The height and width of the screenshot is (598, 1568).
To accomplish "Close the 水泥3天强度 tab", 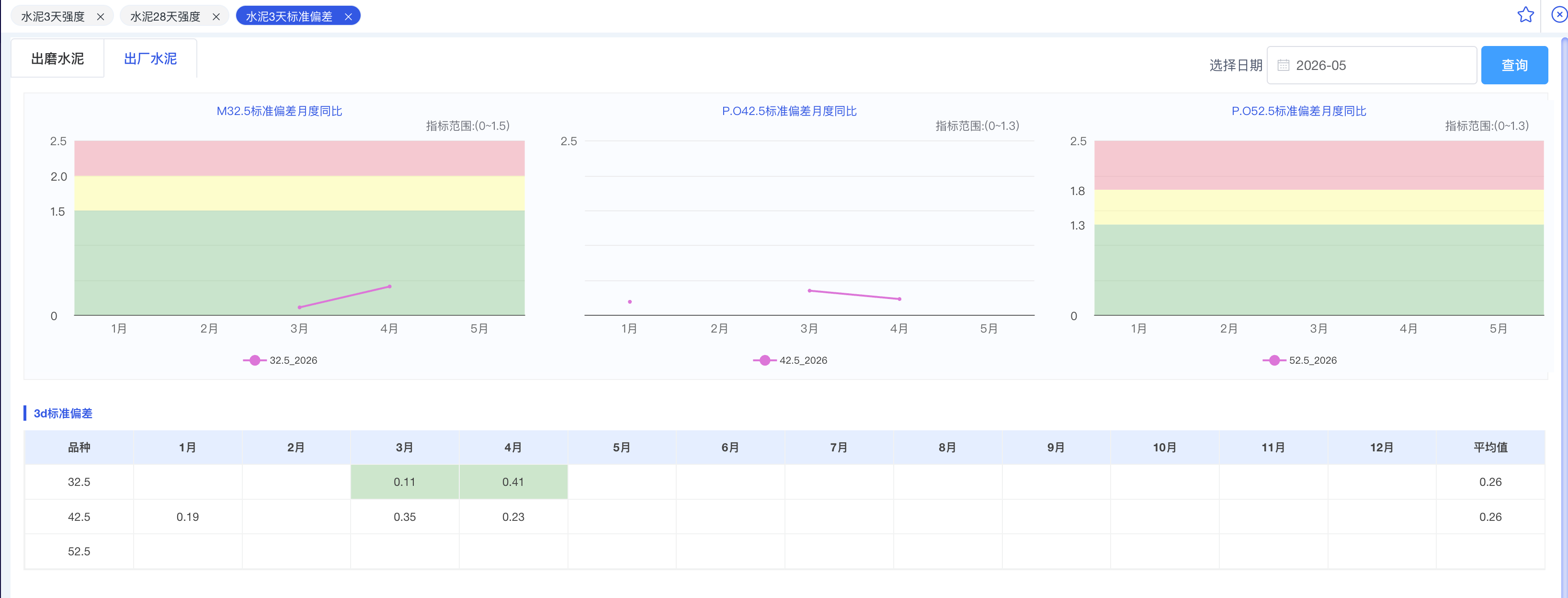I will 101,17.
